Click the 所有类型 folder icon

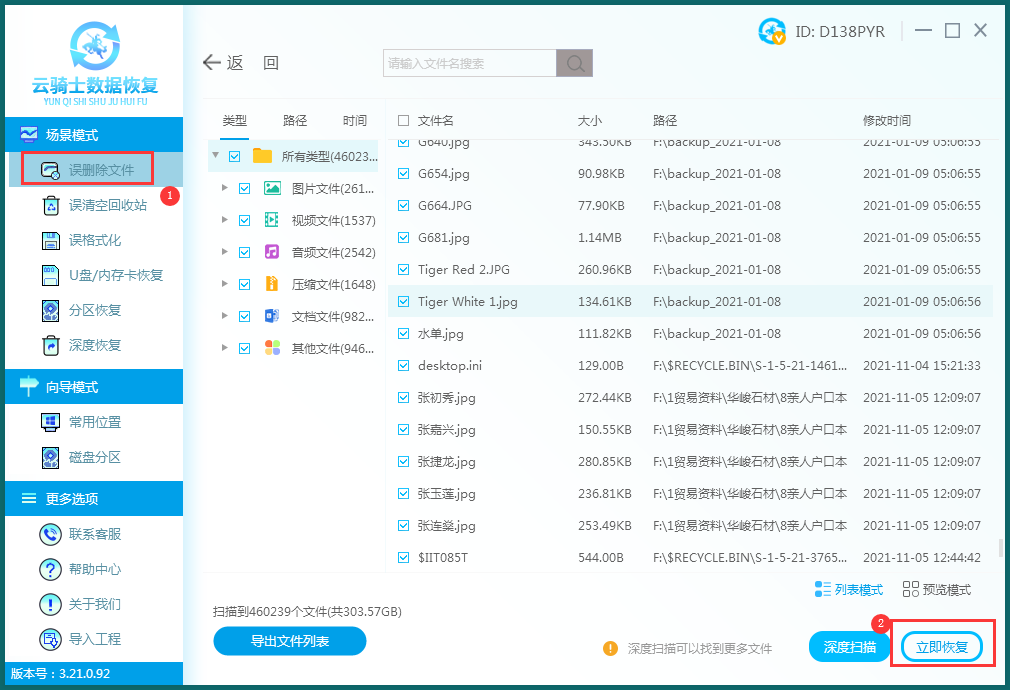(262, 156)
